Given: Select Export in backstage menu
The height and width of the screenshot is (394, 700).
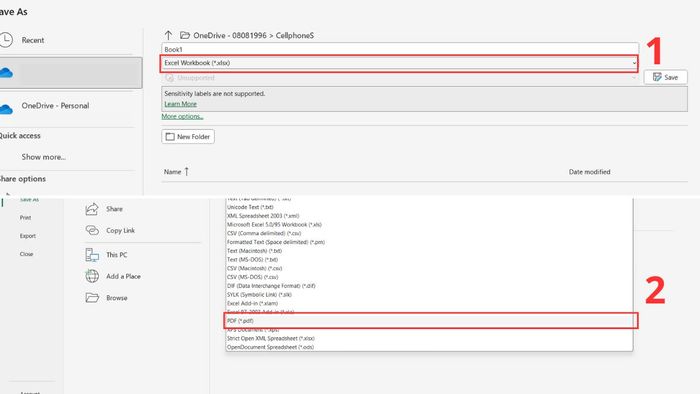Looking at the screenshot, I should click(x=28, y=236).
